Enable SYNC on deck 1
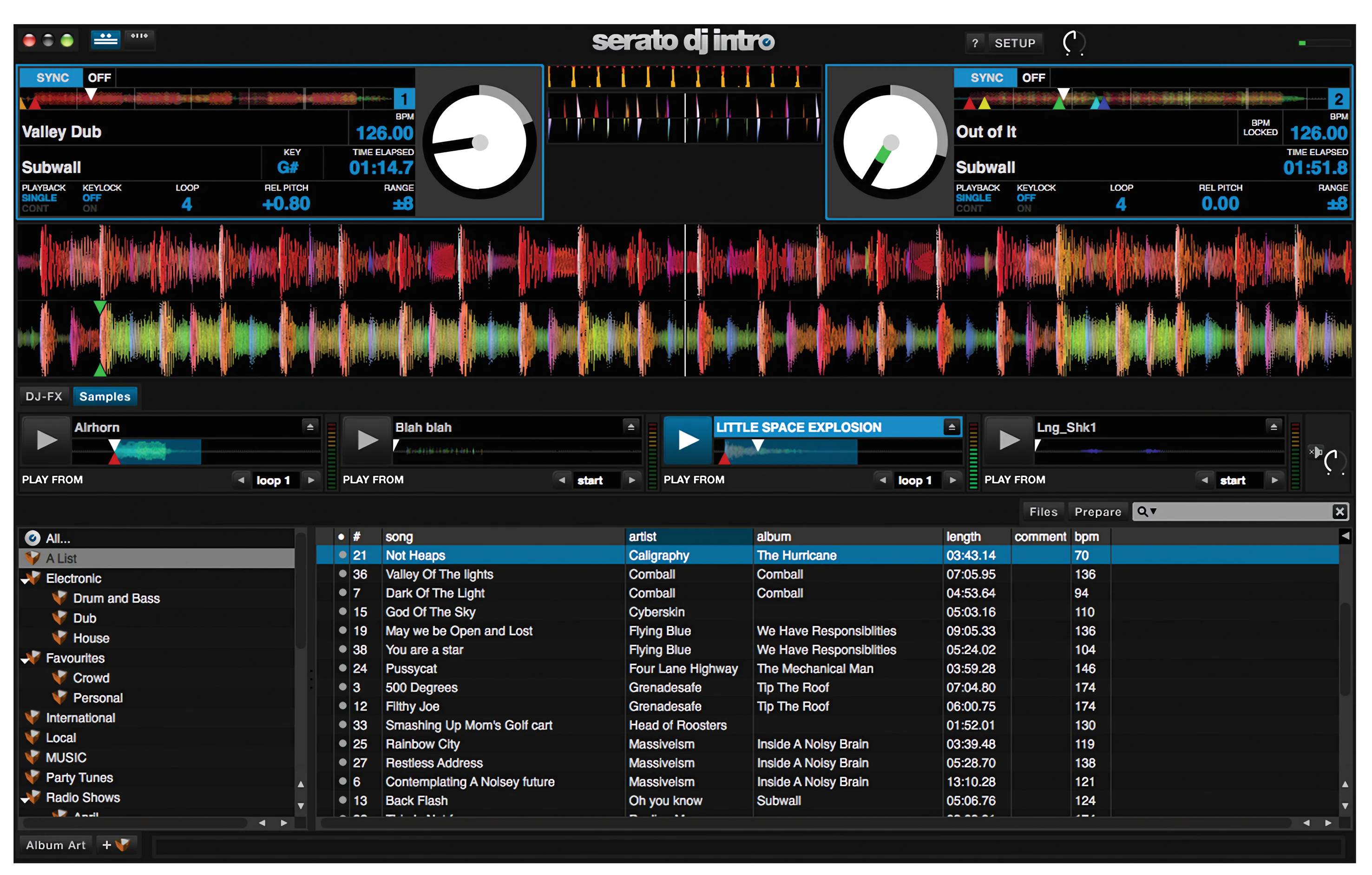1372x875 pixels. (52, 78)
